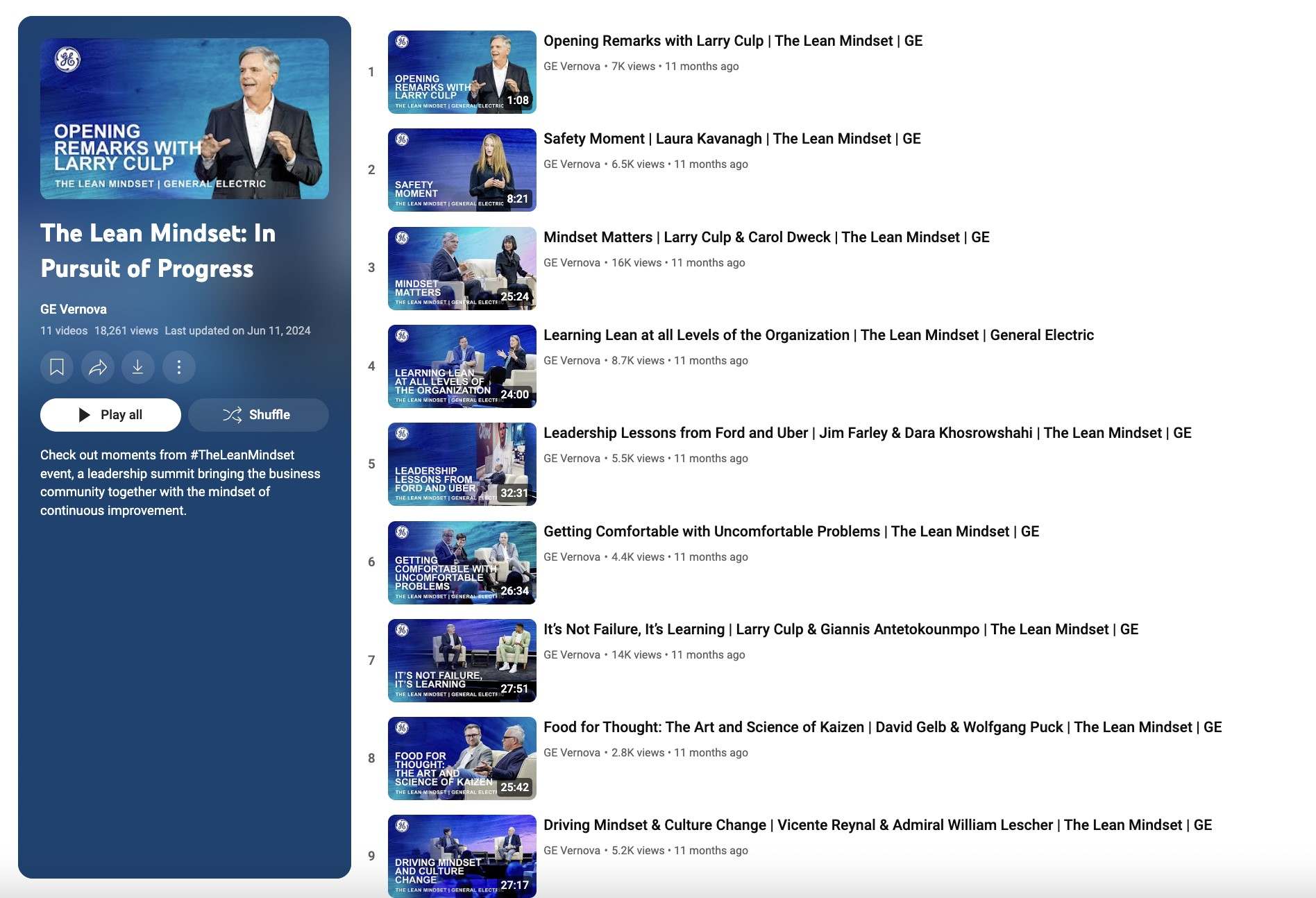The height and width of the screenshot is (898, 1316).
Task: Open GE Vernova channel in playlist panel
Action: [x=74, y=310]
